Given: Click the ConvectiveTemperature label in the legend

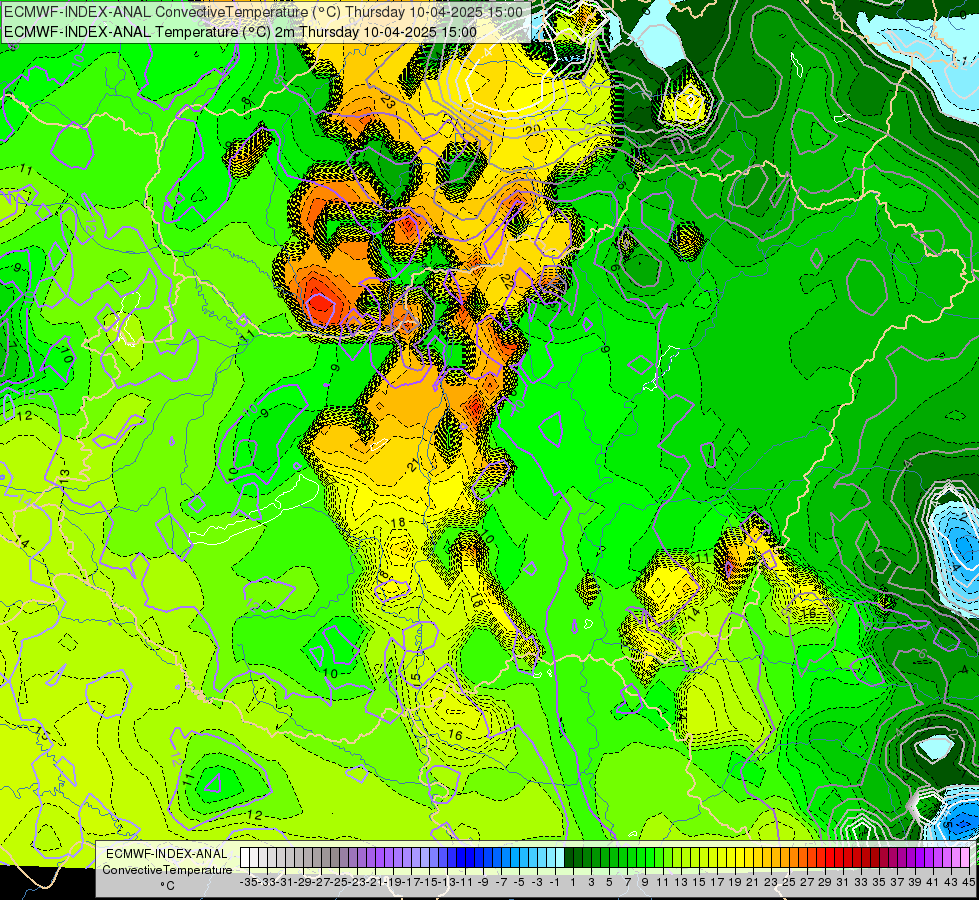Looking at the screenshot, I should pos(167,869).
